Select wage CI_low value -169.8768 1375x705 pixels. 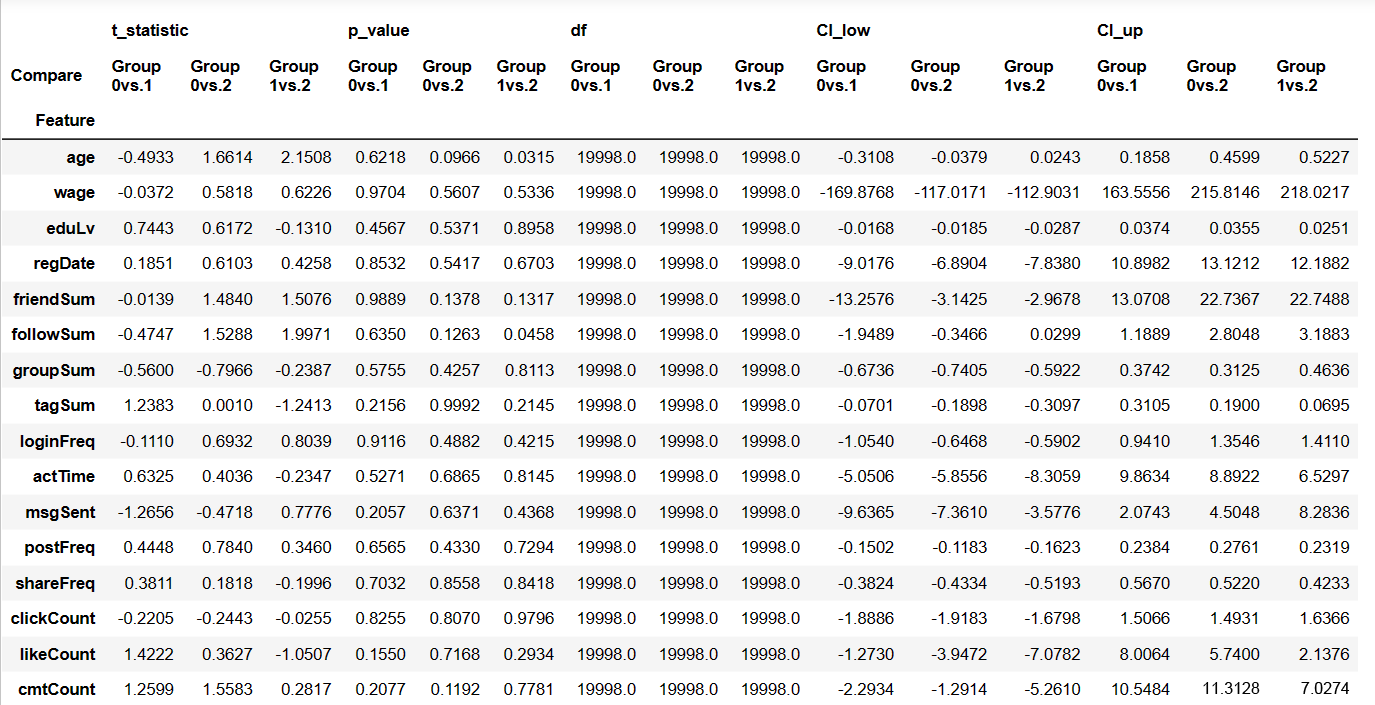855,192
